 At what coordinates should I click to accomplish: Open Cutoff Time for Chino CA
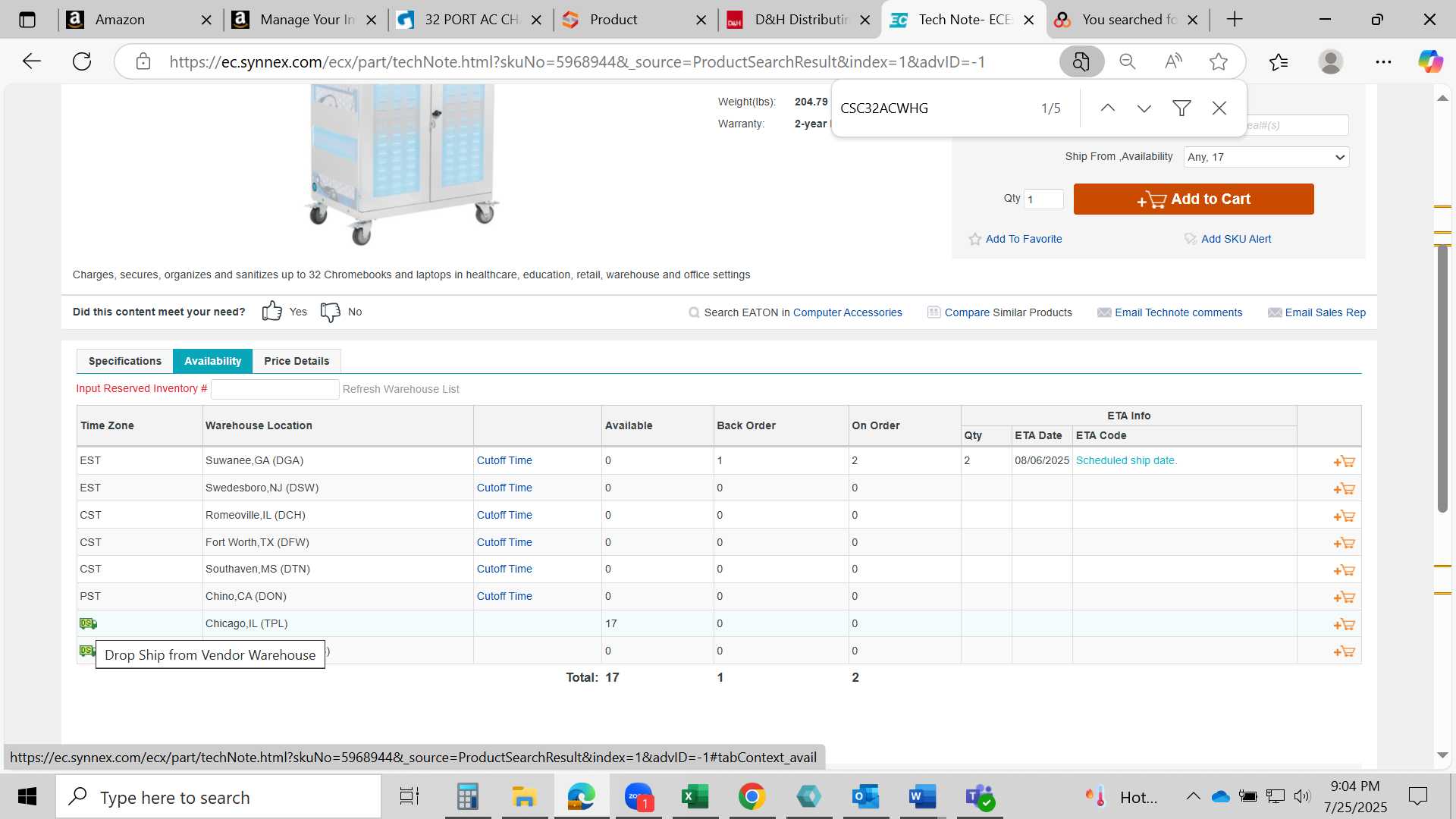504,596
